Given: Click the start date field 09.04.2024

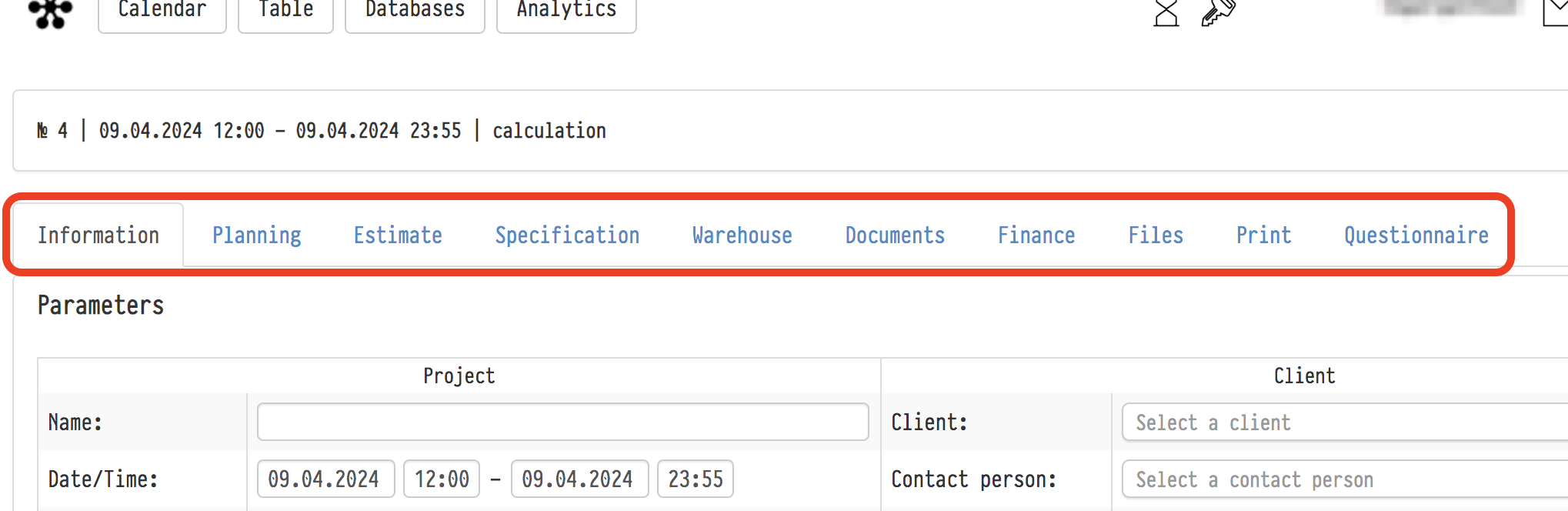Looking at the screenshot, I should (x=325, y=479).
